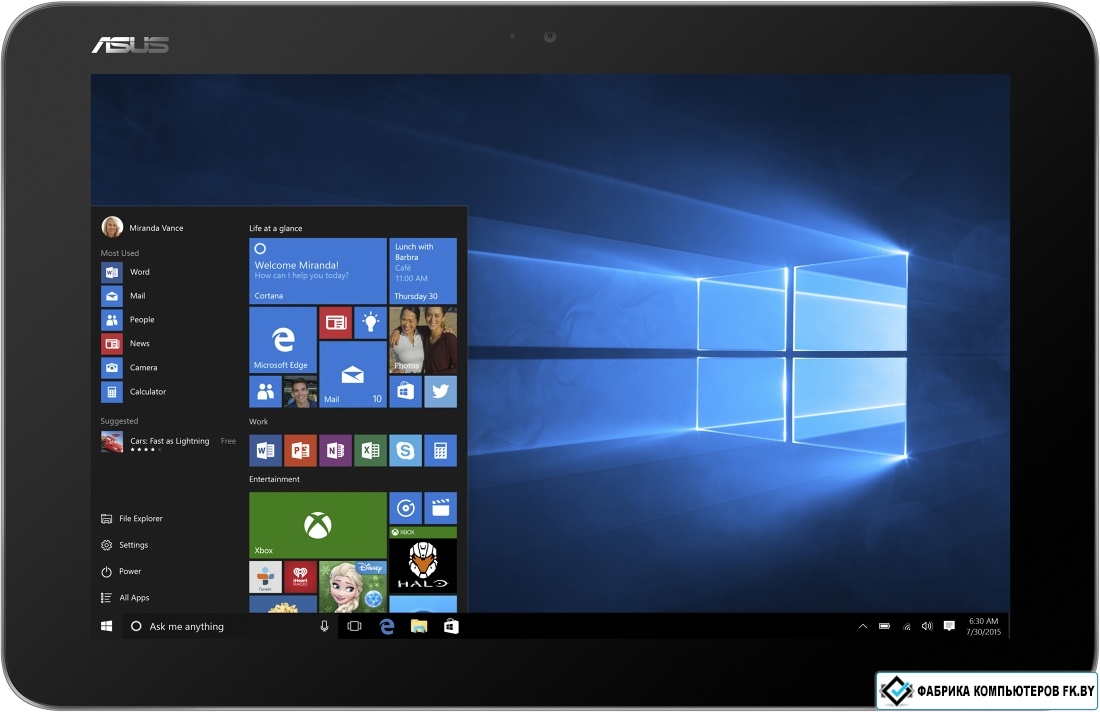Open the red News tile
The image size is (1100, 712).
pyautogui.click(x=335, y=323)
